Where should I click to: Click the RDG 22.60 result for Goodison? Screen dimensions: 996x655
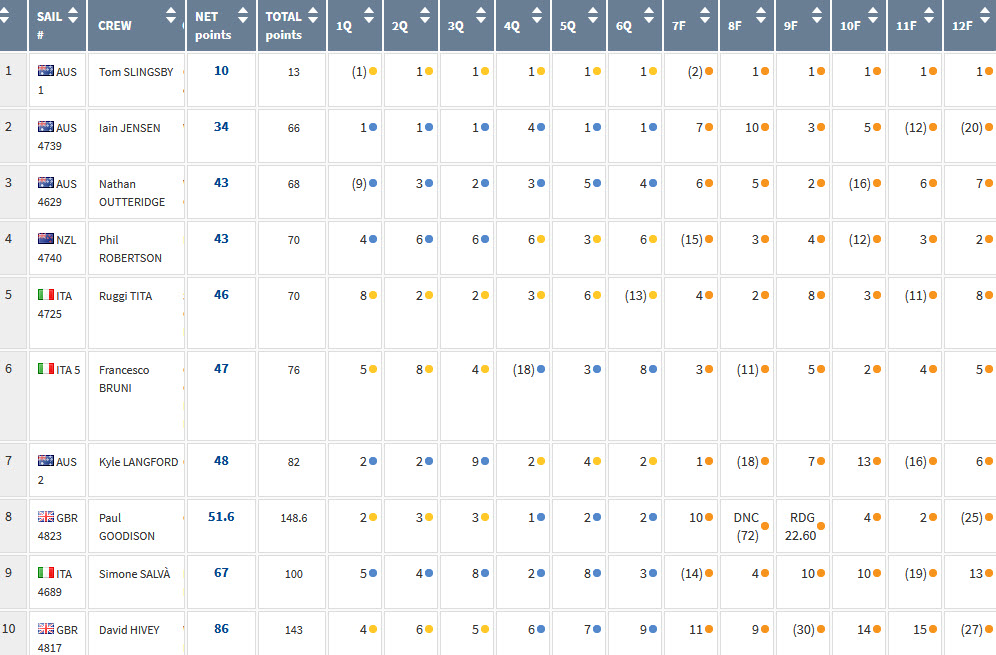(802, 526)
